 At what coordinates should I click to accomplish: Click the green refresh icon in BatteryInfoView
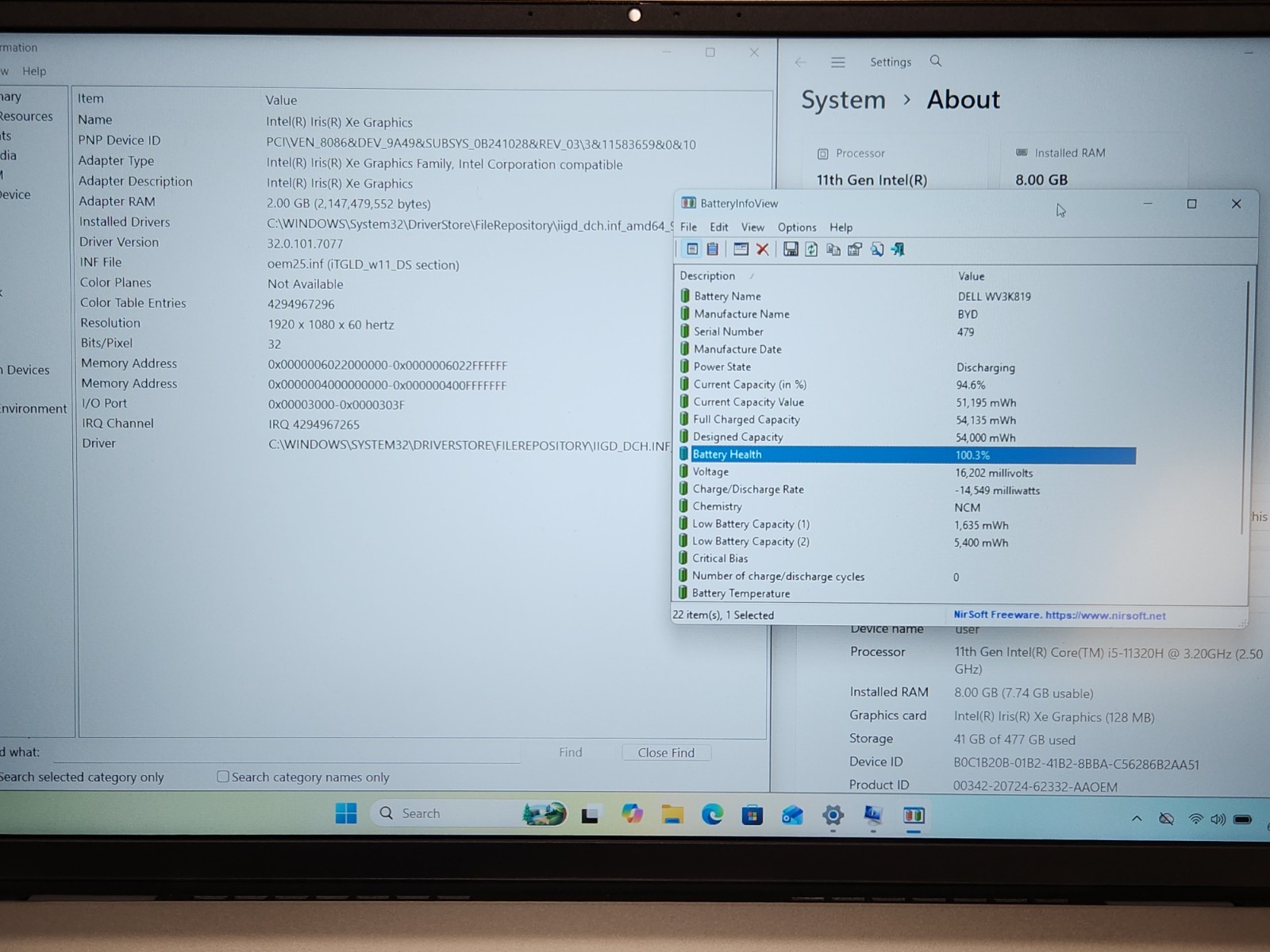pos(811,249)
